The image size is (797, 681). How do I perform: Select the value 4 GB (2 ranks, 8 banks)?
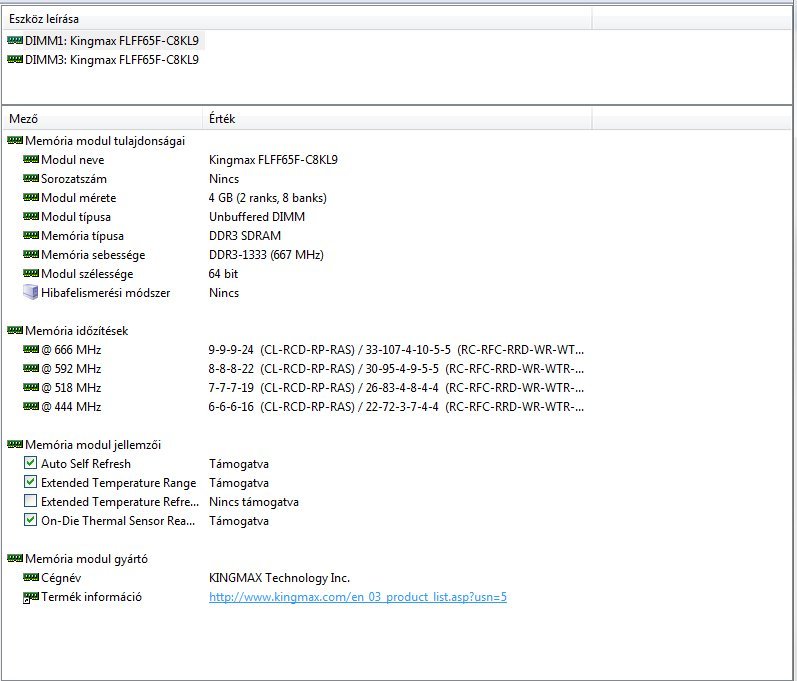pos(268,198)
